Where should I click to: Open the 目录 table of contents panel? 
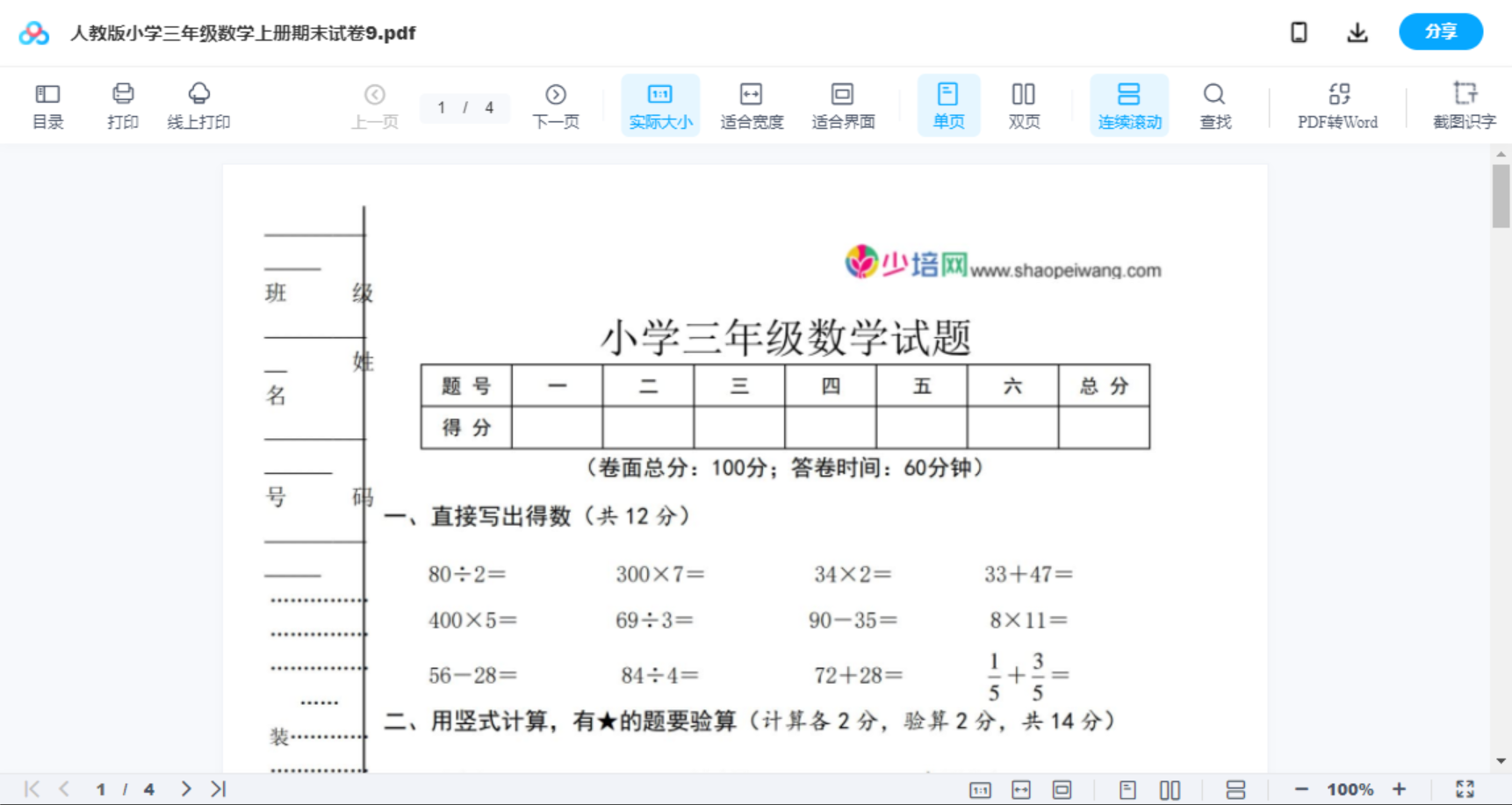pos(47,104)
